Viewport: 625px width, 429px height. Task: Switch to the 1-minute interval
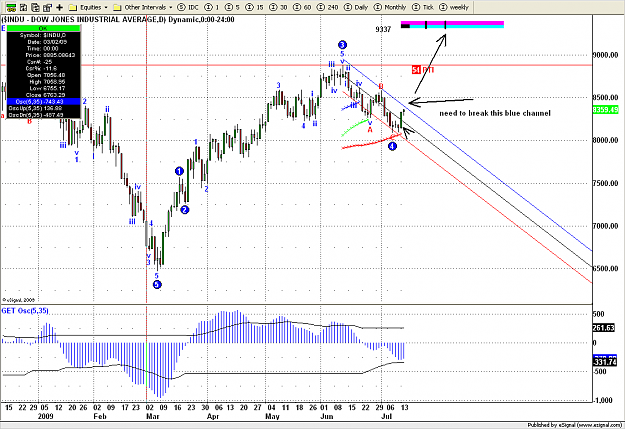click(212, 7)
